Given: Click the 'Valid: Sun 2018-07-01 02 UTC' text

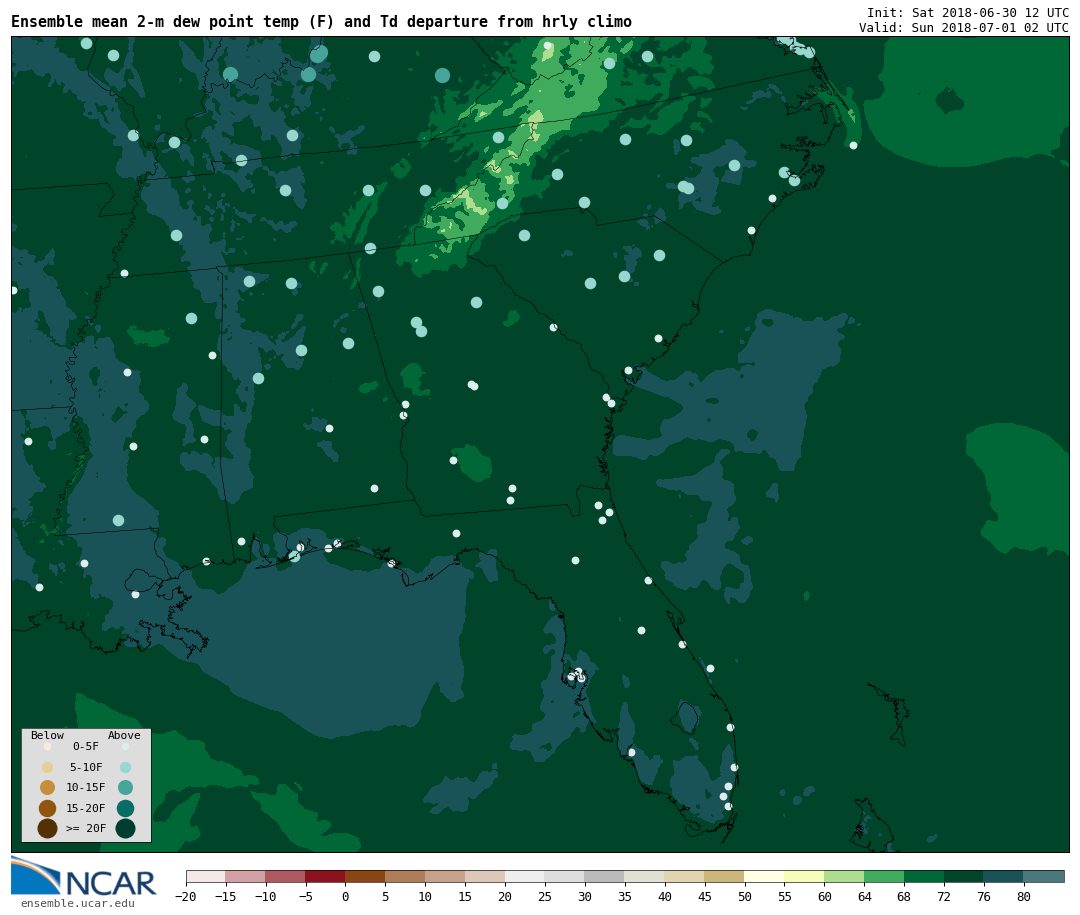Looking at the screenshot, I should (964, 28).
